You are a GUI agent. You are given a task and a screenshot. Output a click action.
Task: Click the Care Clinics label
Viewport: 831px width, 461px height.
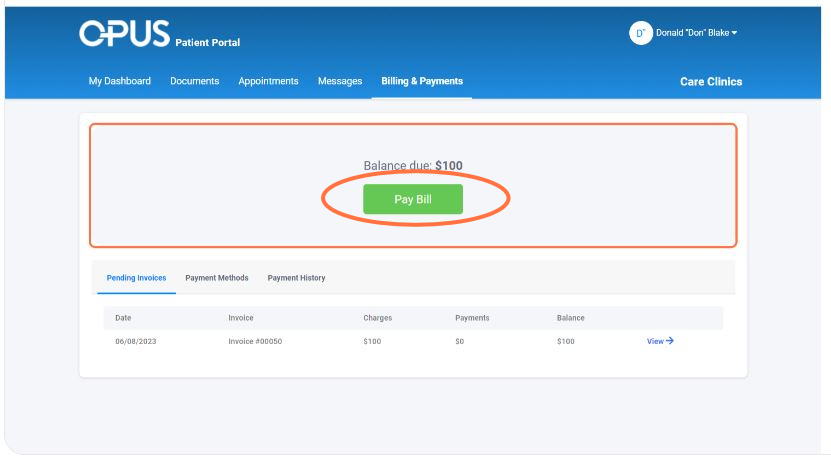(x=711, y=82)
